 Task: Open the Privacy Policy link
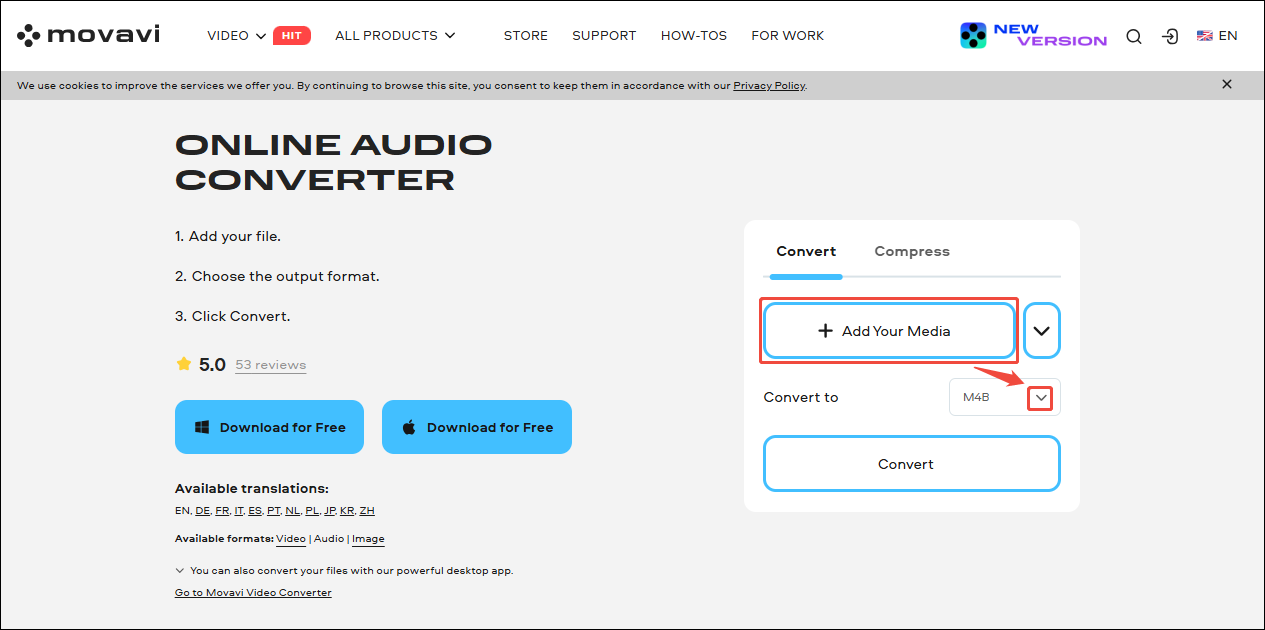click(x=768, y=85)
